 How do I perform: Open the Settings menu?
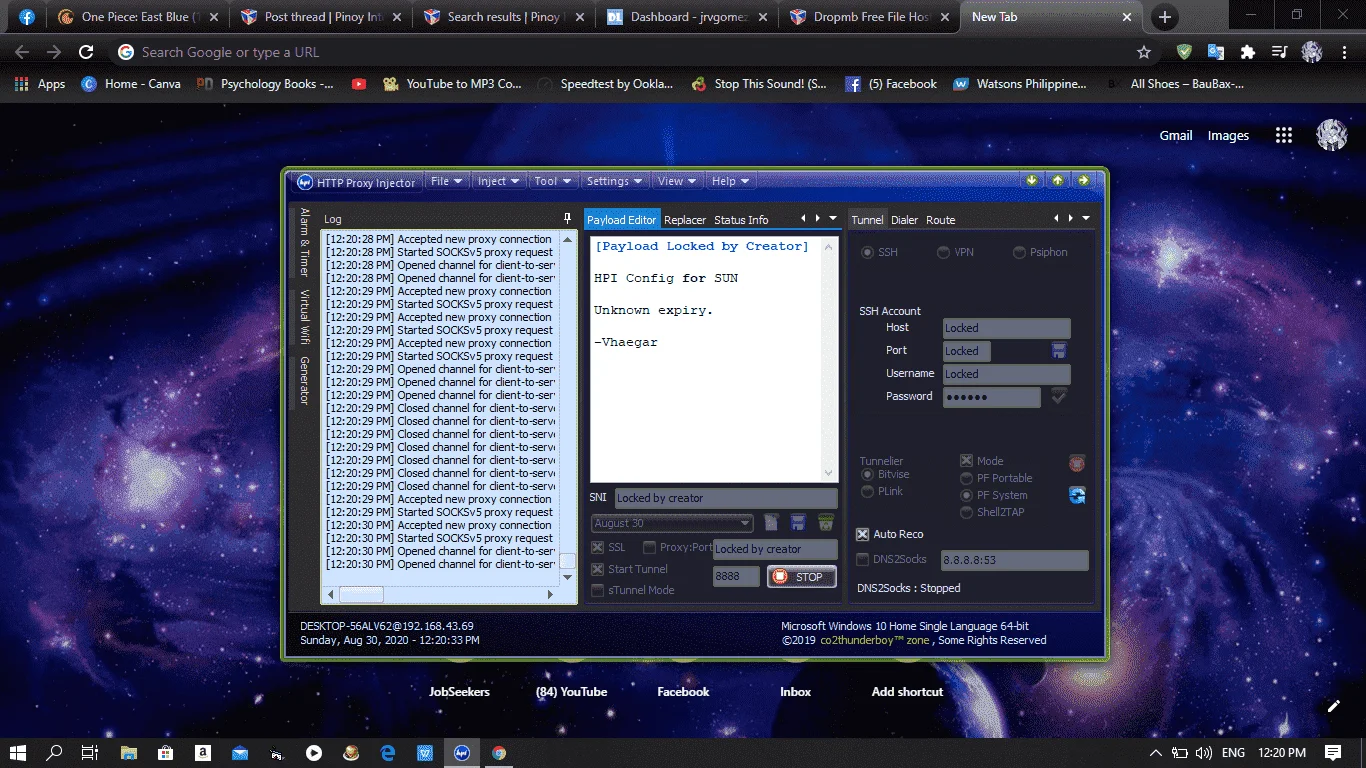click(614, 181)
